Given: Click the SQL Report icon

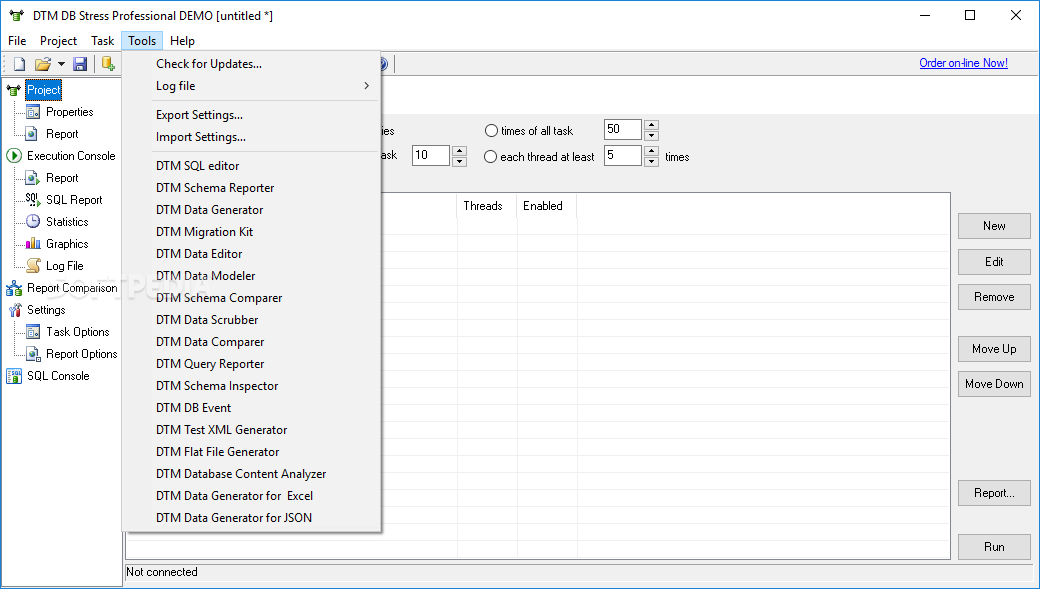Looking at the screenshot, I should pyautogui.click(x=32, y=200).
